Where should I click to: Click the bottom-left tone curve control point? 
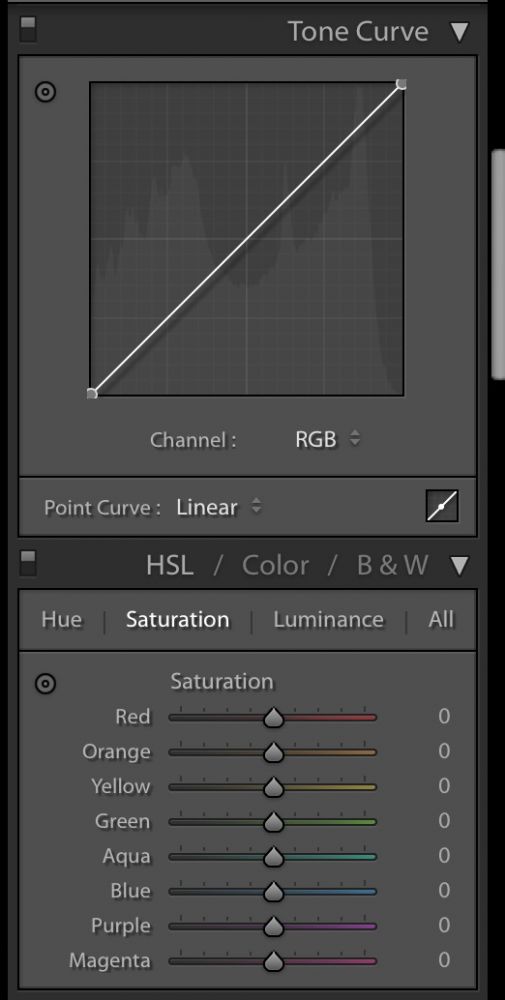[x=92, y=393]
